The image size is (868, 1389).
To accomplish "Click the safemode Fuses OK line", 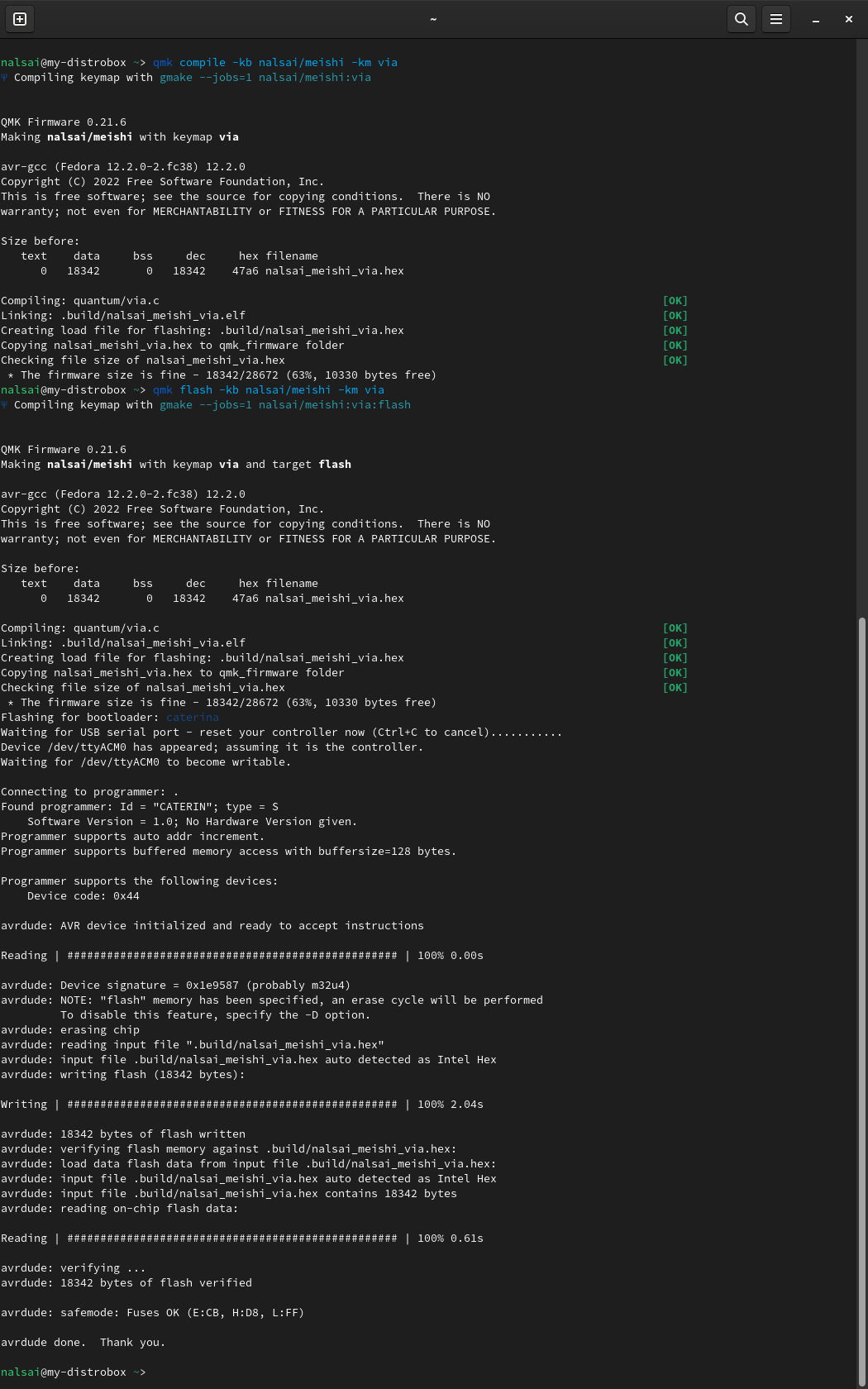I will [x=152, y=1313].
